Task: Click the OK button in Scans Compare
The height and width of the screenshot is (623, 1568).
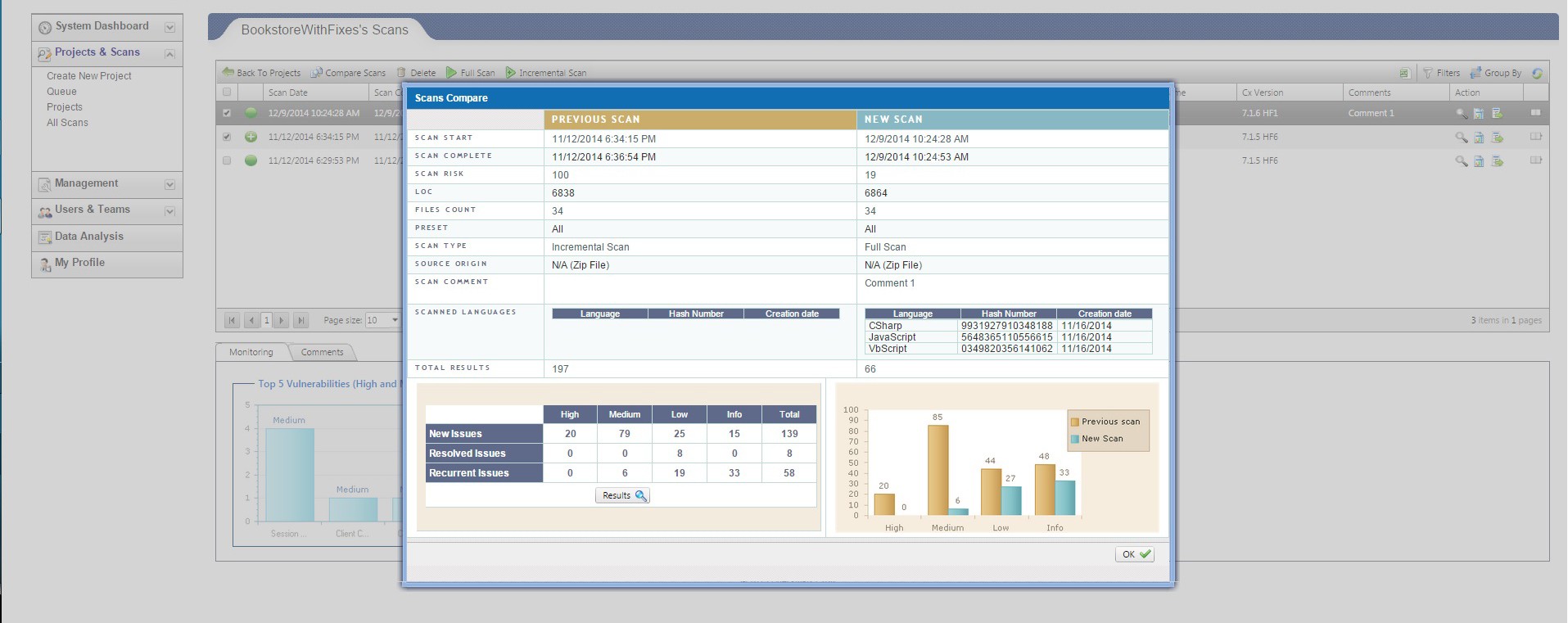Action: 1135,554
